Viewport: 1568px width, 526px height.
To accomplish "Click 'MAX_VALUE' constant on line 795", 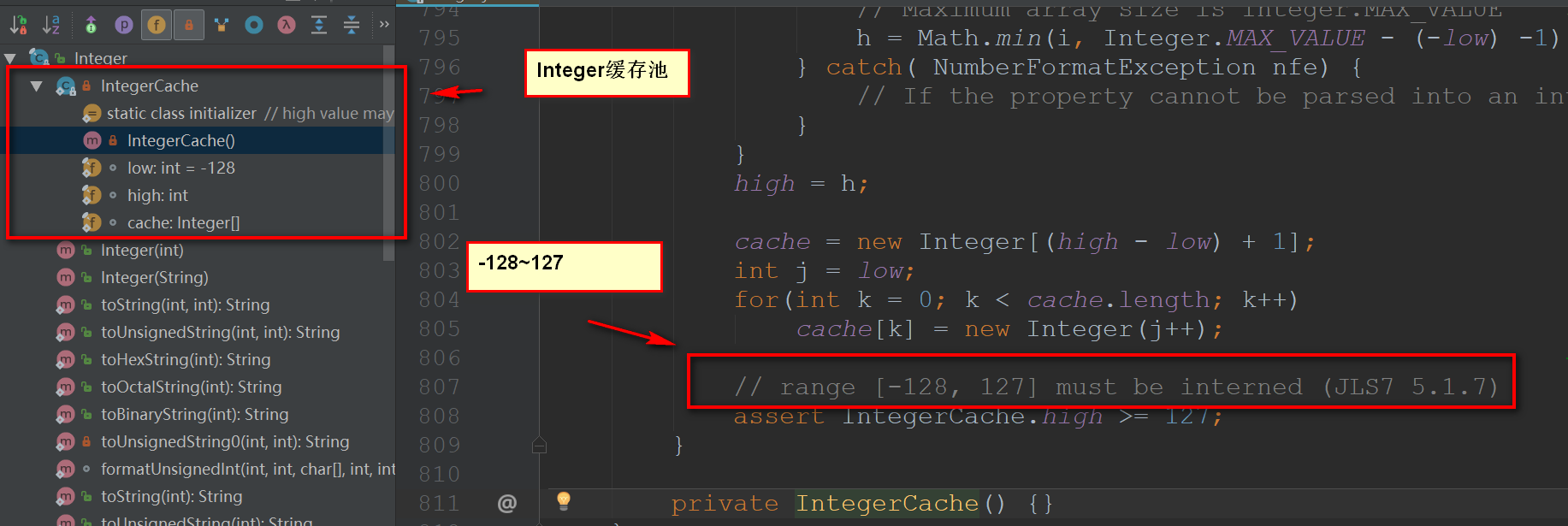I will click(x=1295, y=38).
